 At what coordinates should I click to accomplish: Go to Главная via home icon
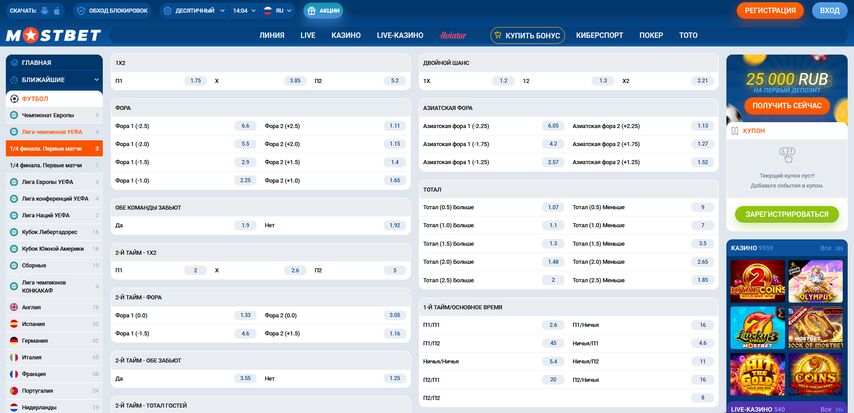click(14, 63)
